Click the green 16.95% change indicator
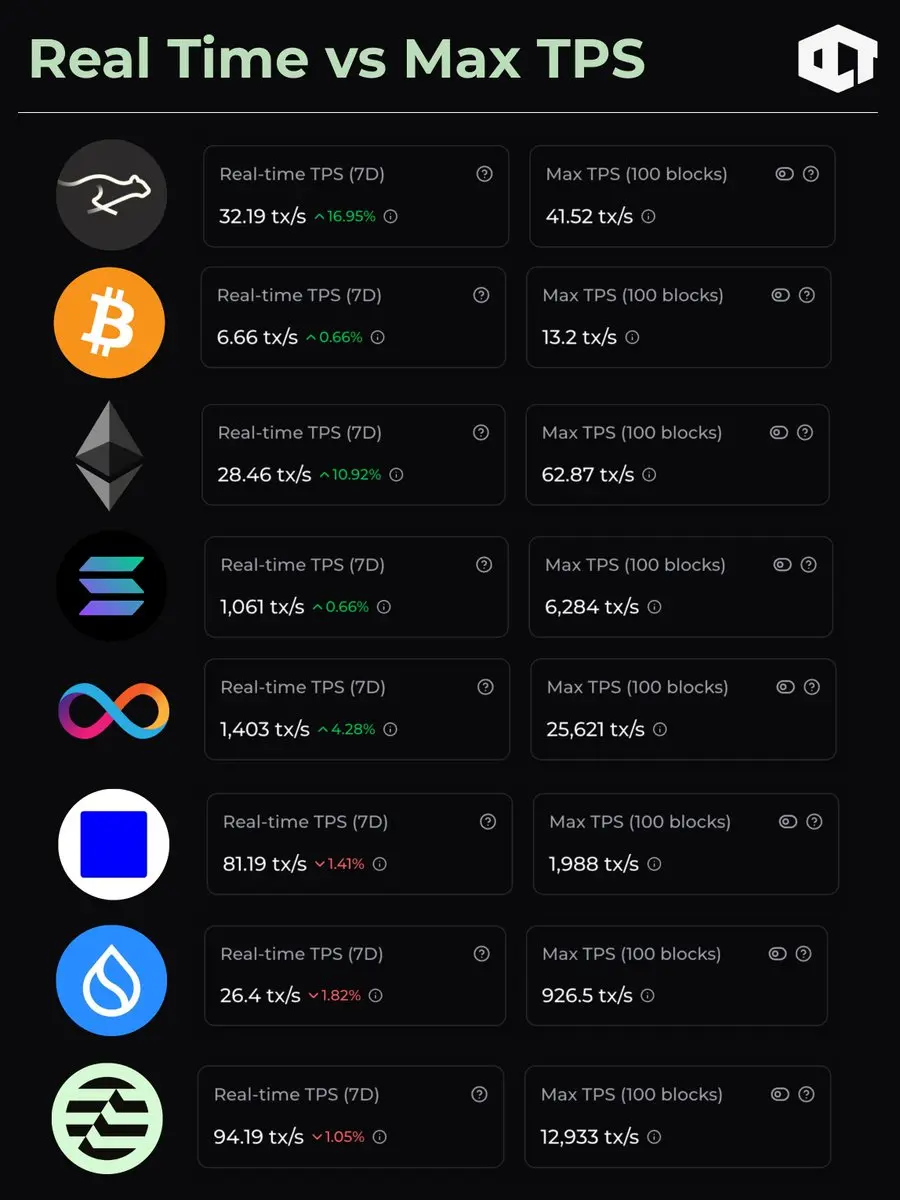Image resolution: width=900 pixels, height=1200 pixels. (345, 216)
